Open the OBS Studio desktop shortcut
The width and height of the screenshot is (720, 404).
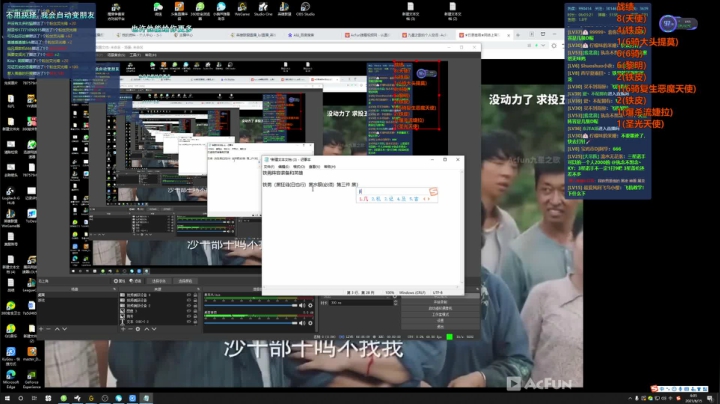coord(305,9)
